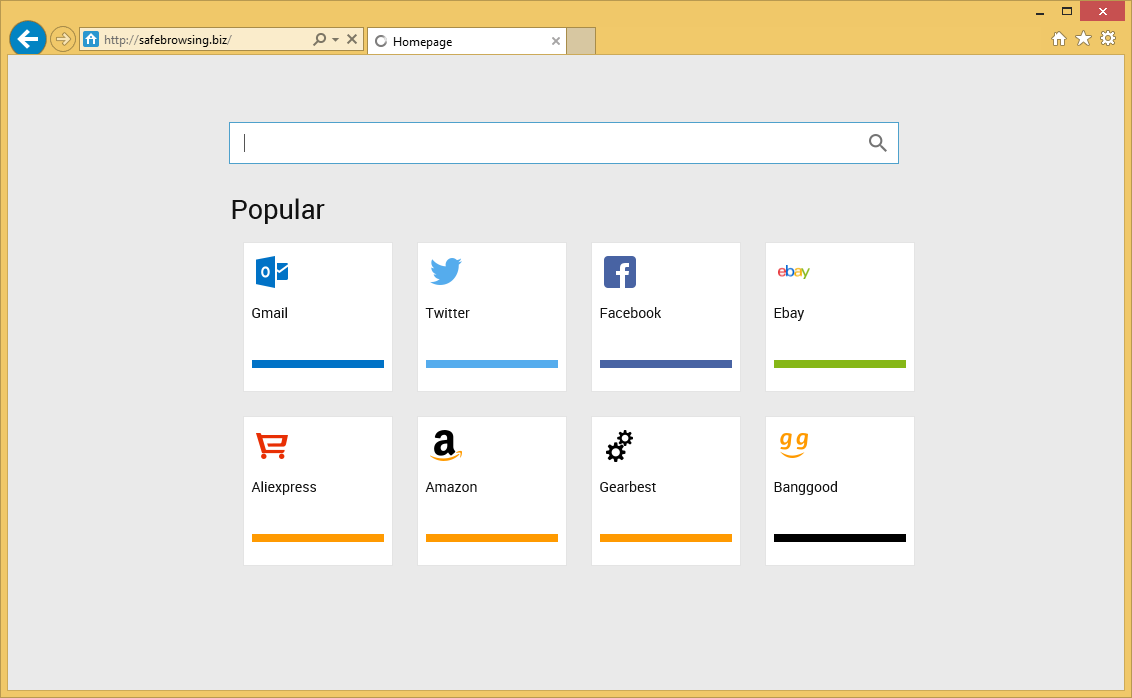Open the Aliexpress link

(x=284, y=487)
